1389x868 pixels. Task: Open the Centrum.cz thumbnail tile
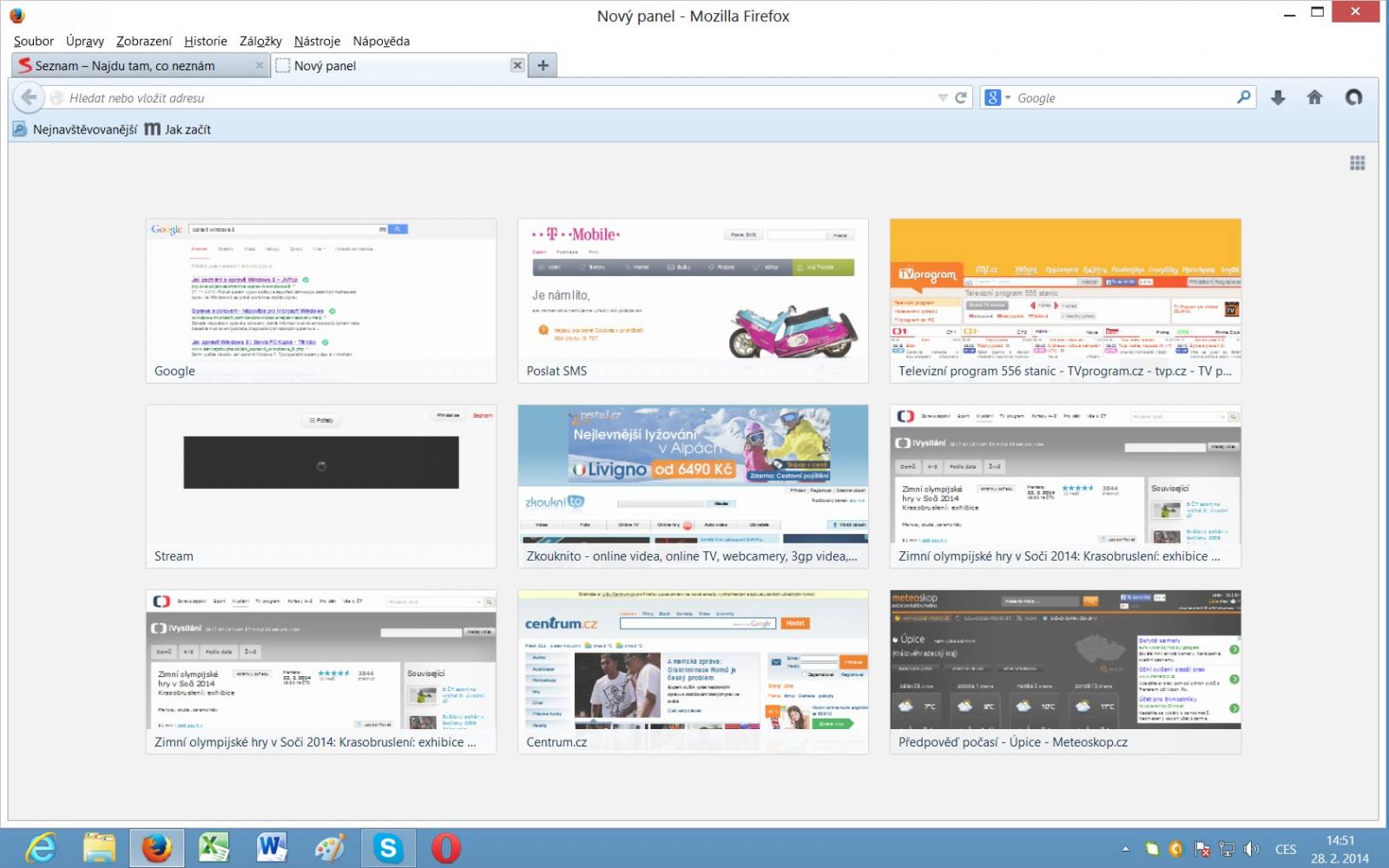tap(693, 672)
